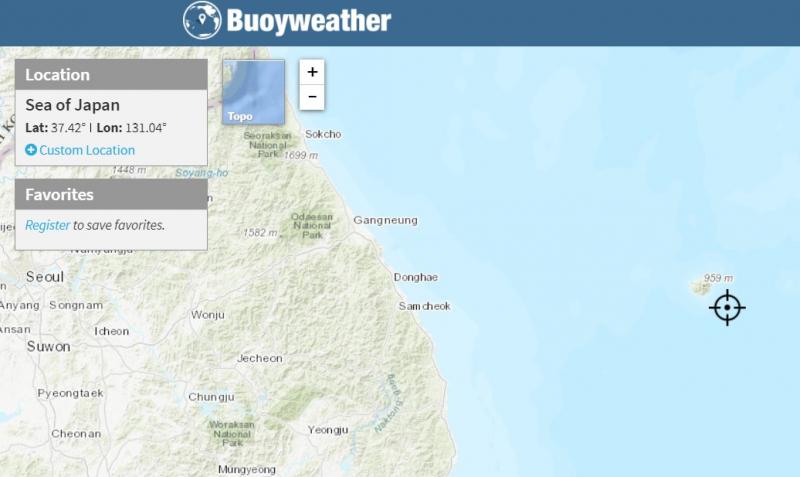Select the Location panel header
The width and height of the screenshot is (800, 477).
tap(111, 75)
